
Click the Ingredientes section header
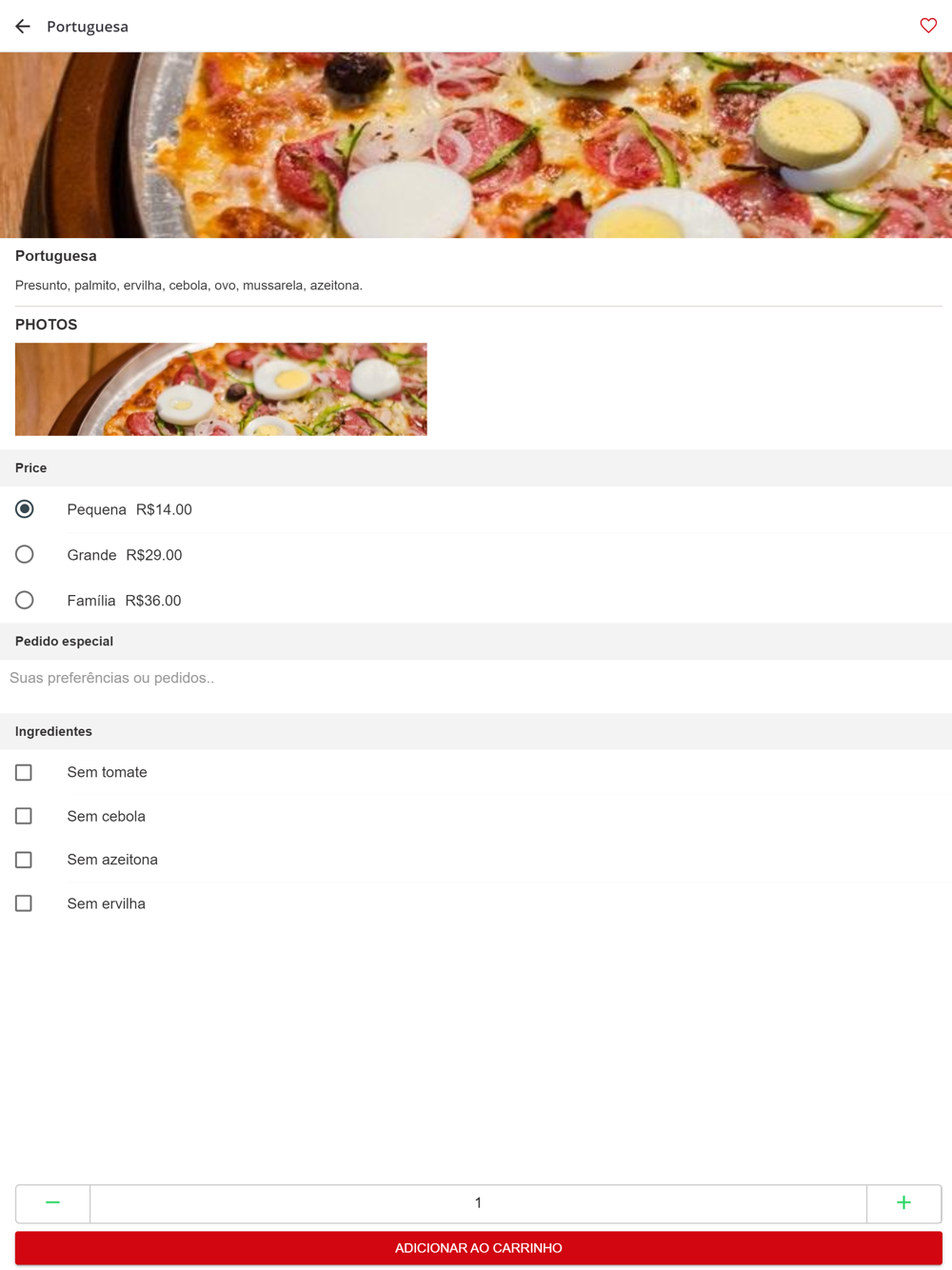tap(476, 731)
